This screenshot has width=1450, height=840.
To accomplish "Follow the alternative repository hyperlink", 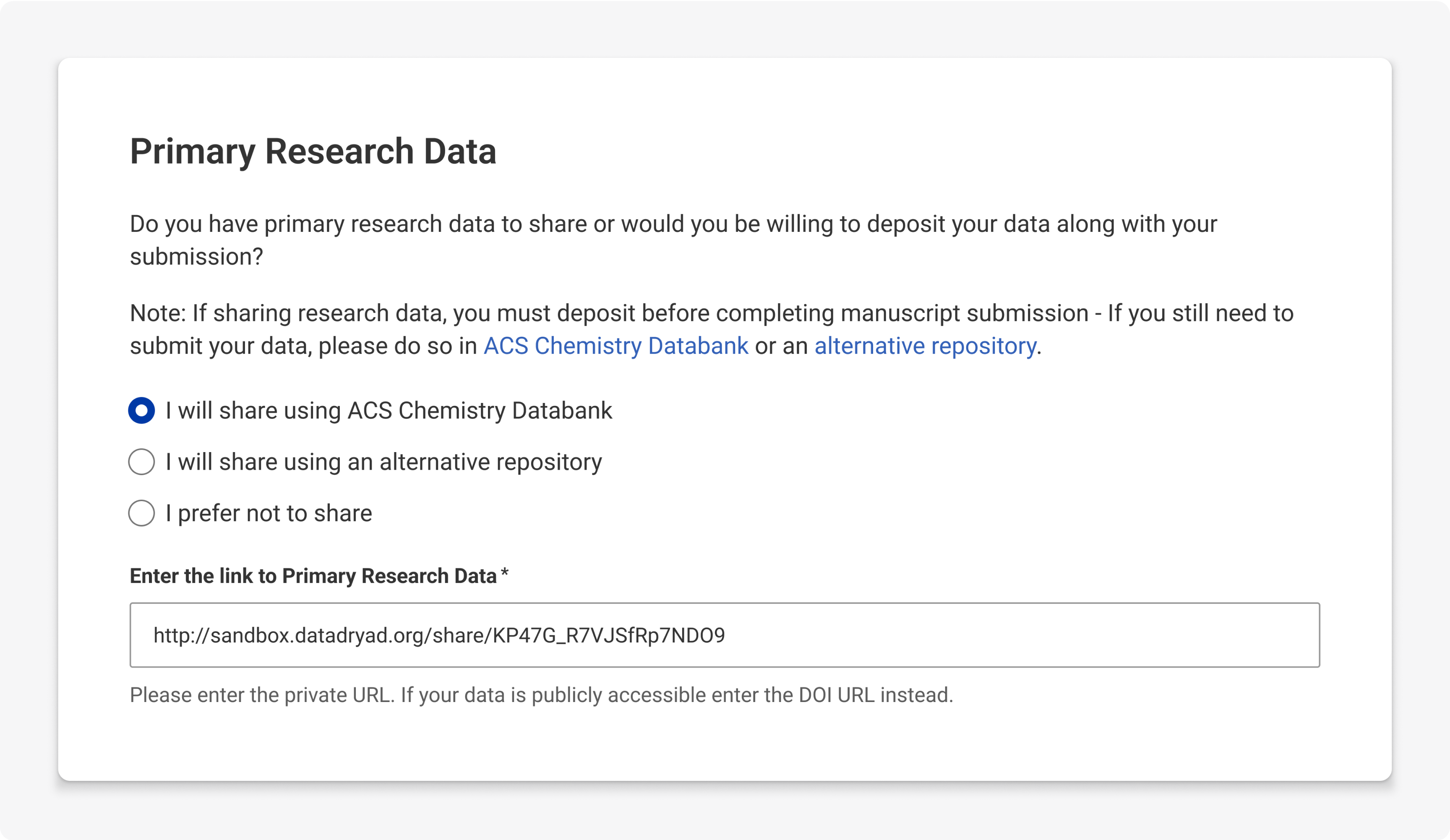I will point(925,346).
